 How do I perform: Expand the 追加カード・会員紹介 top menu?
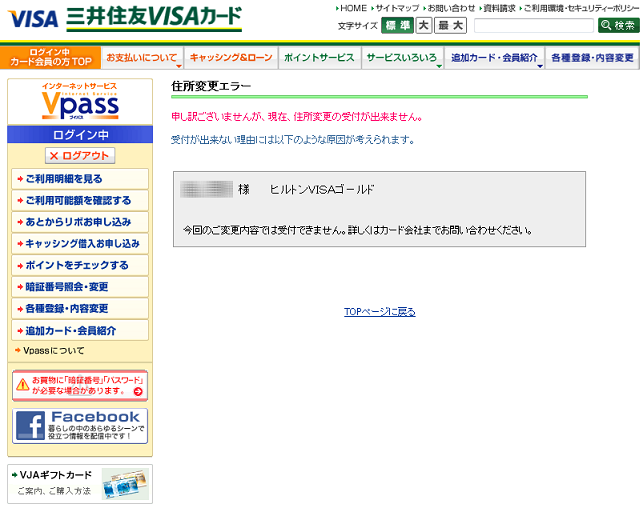coord(494,58)
